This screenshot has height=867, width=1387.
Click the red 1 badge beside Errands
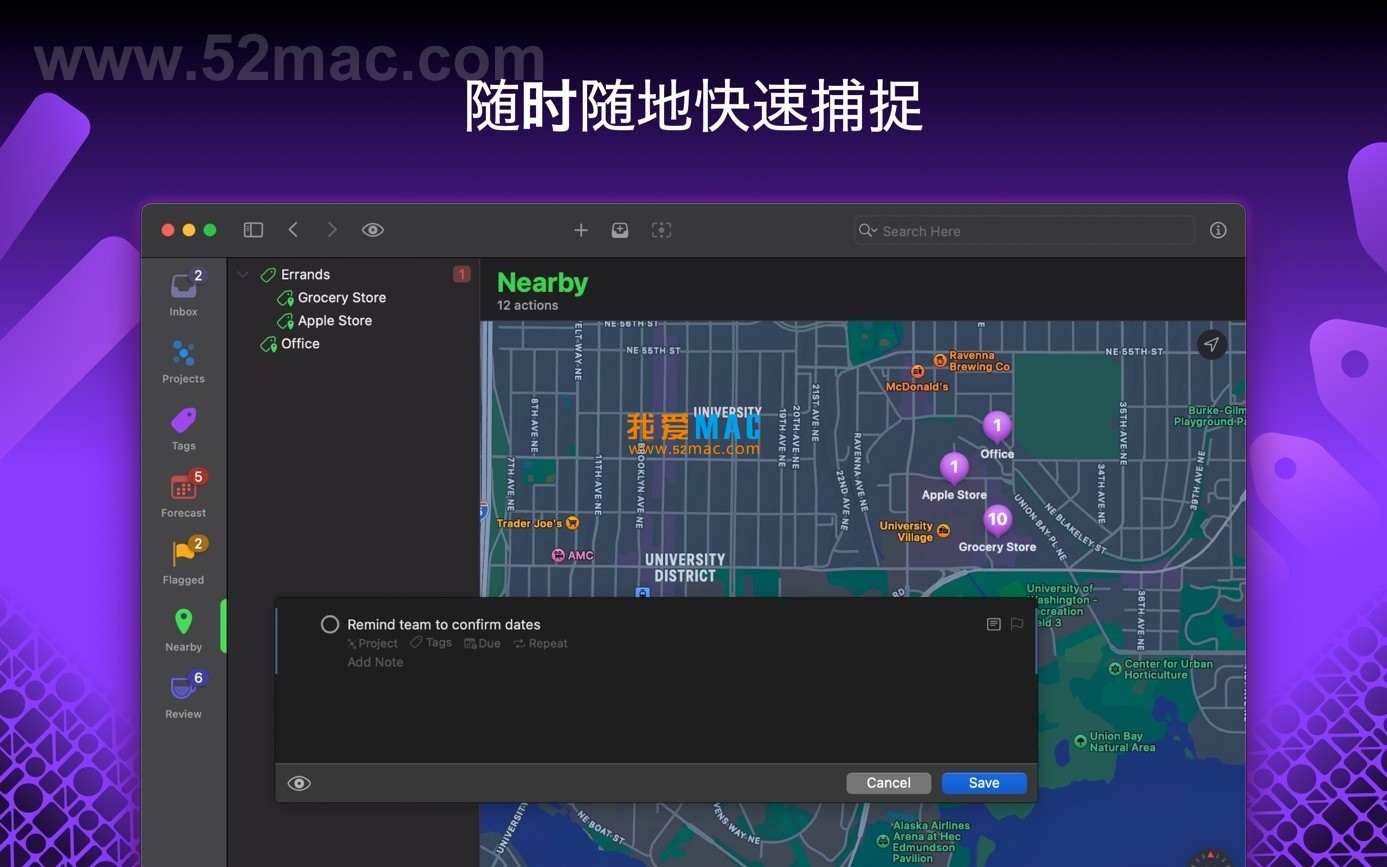point(461,274)
